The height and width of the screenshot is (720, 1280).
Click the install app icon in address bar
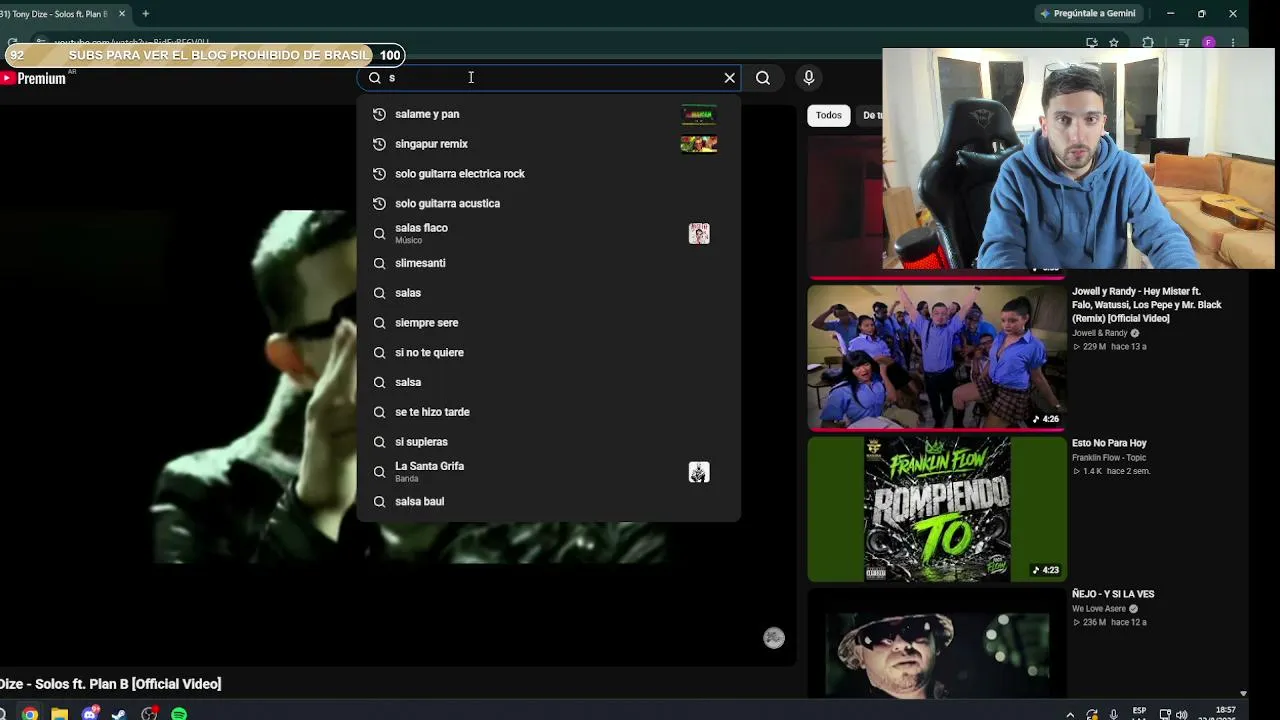click(1092, 43)
